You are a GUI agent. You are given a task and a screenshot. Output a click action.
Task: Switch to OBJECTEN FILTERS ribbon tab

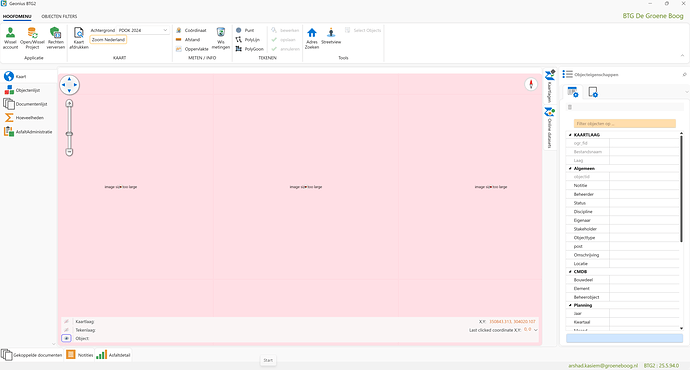(x=59, y=16)
